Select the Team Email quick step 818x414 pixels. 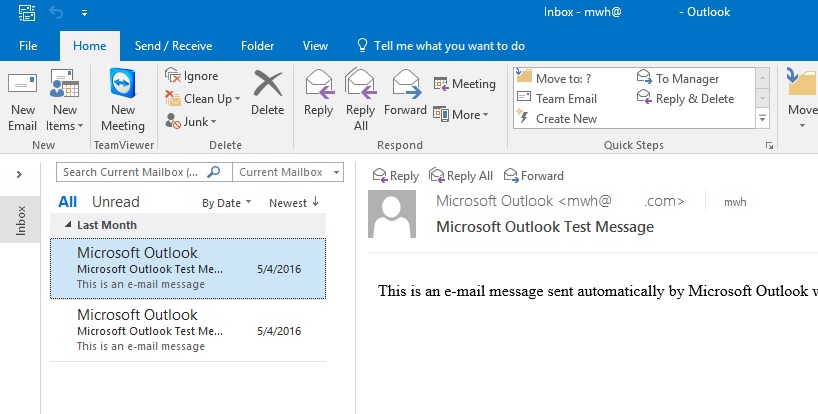[557, 99]
